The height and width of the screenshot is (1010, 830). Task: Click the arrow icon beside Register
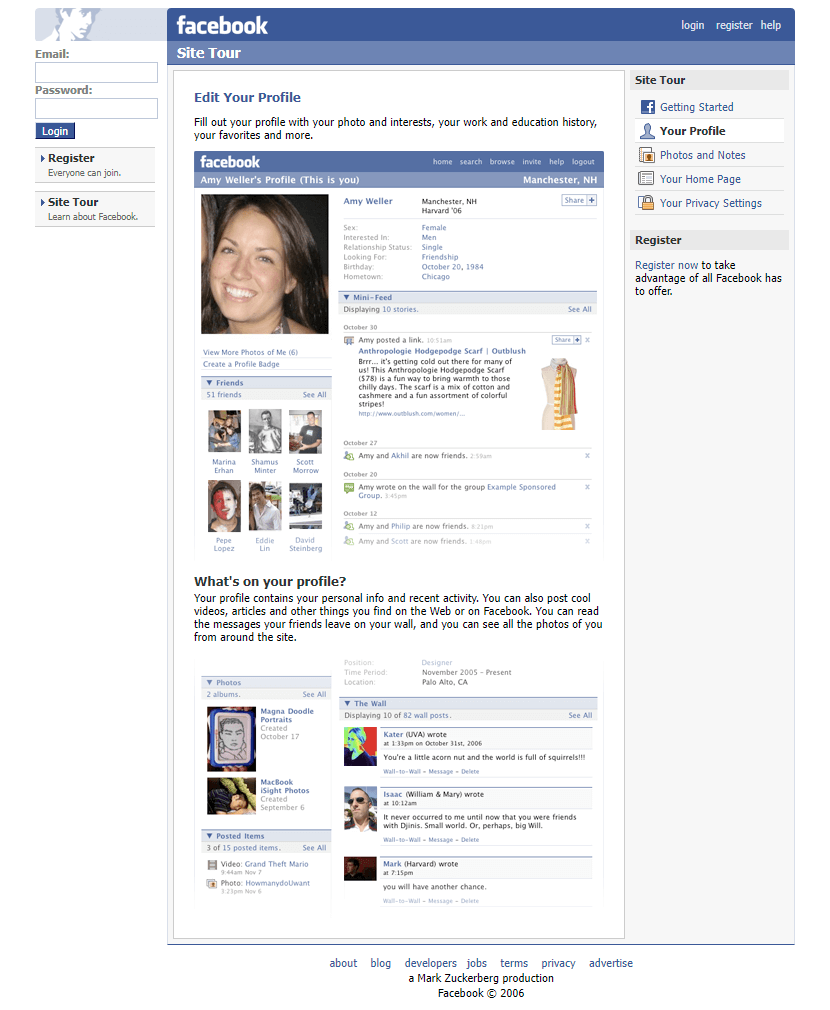pyautogui.click(x=42, y=158)
